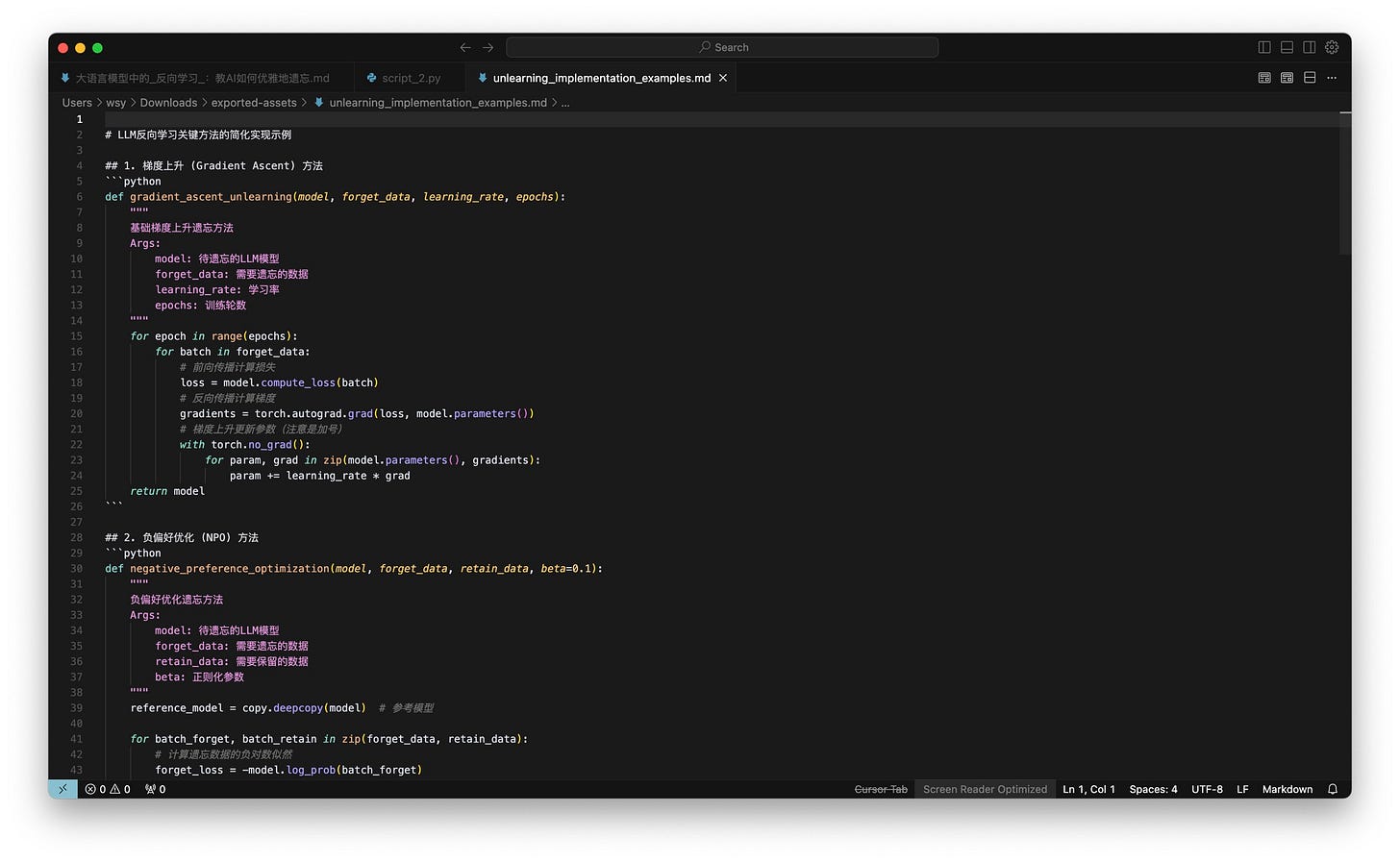Go back with the left arrow
Viewport: 1400px width, 862px height.
465,47
